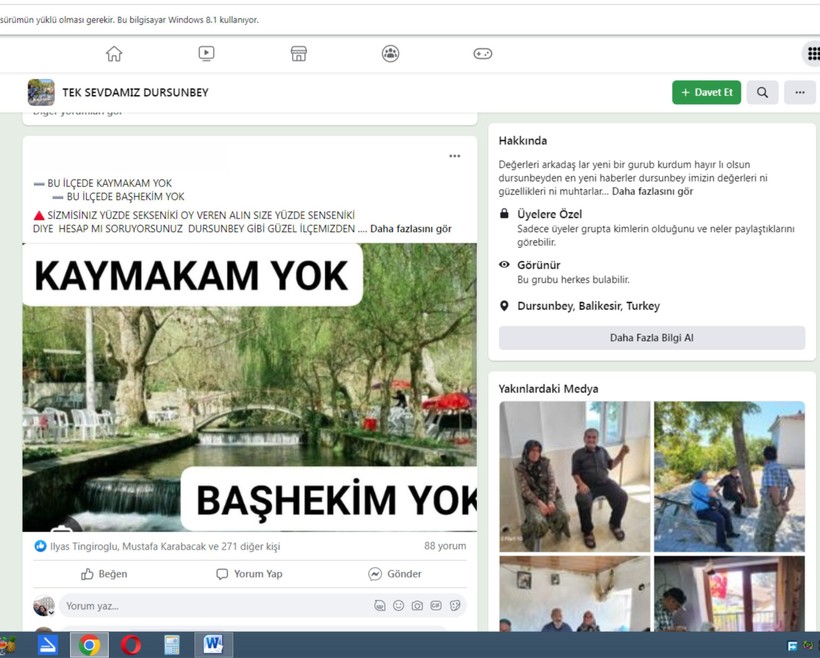820x658 pixels.
Task: Open the media photo of a person by a doorway
Action: click(x=730, y=593)
